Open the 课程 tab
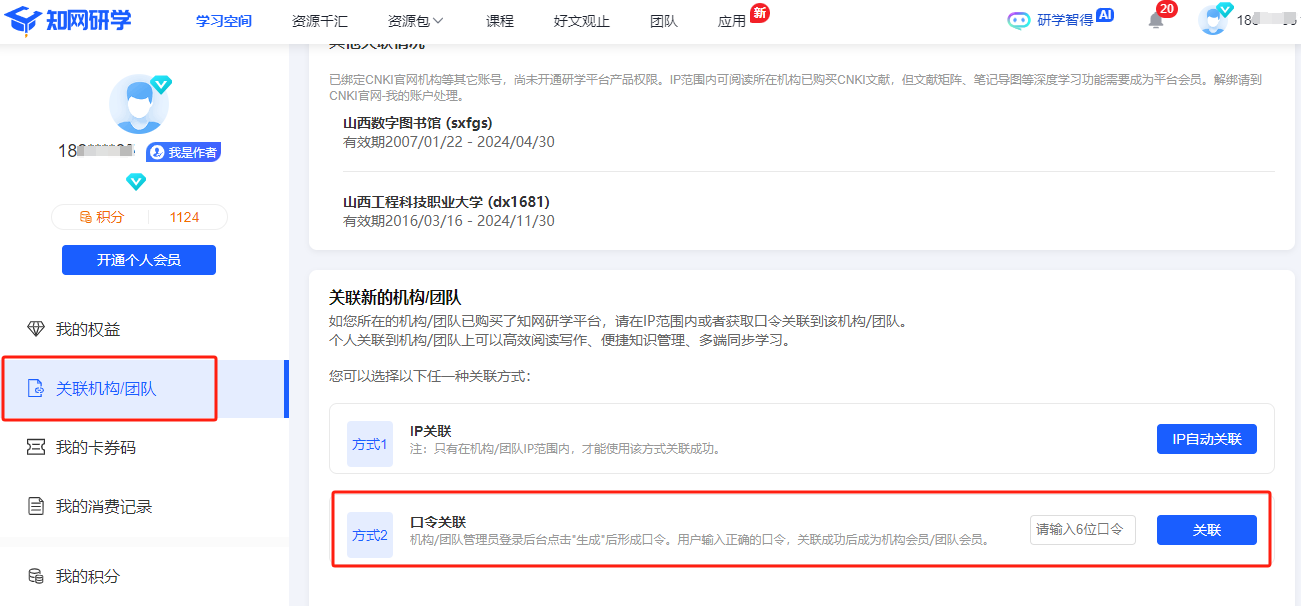The height and width of the screenshot is (606, 1301). click(500, 21)
